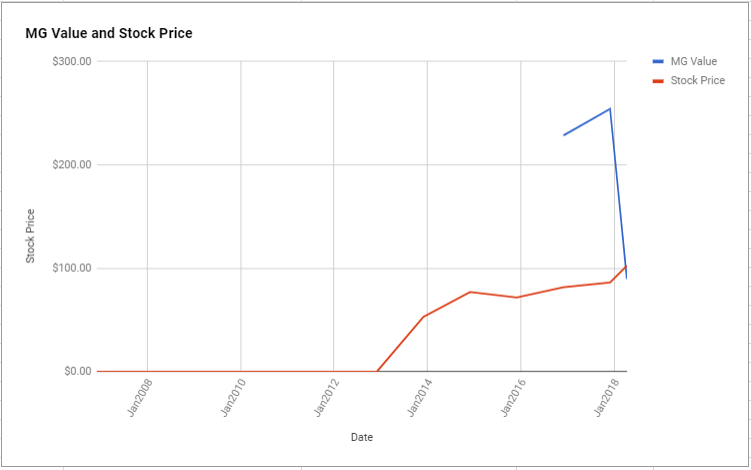Click the Jan2012 date label
Screen dimensions: 751x470
pos(327,398)
